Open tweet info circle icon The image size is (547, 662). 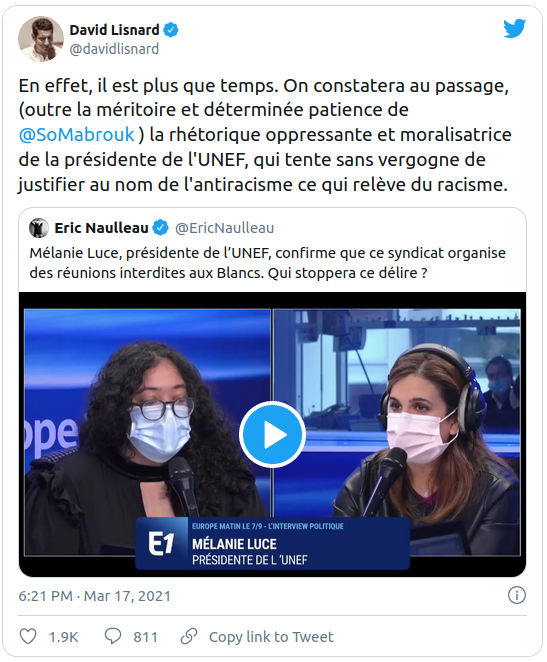(x=517, y=595)
